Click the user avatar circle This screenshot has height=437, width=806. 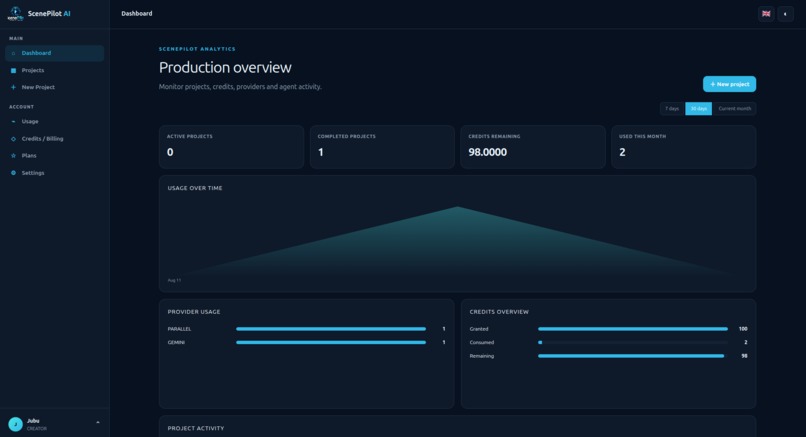tap(15, 424)
